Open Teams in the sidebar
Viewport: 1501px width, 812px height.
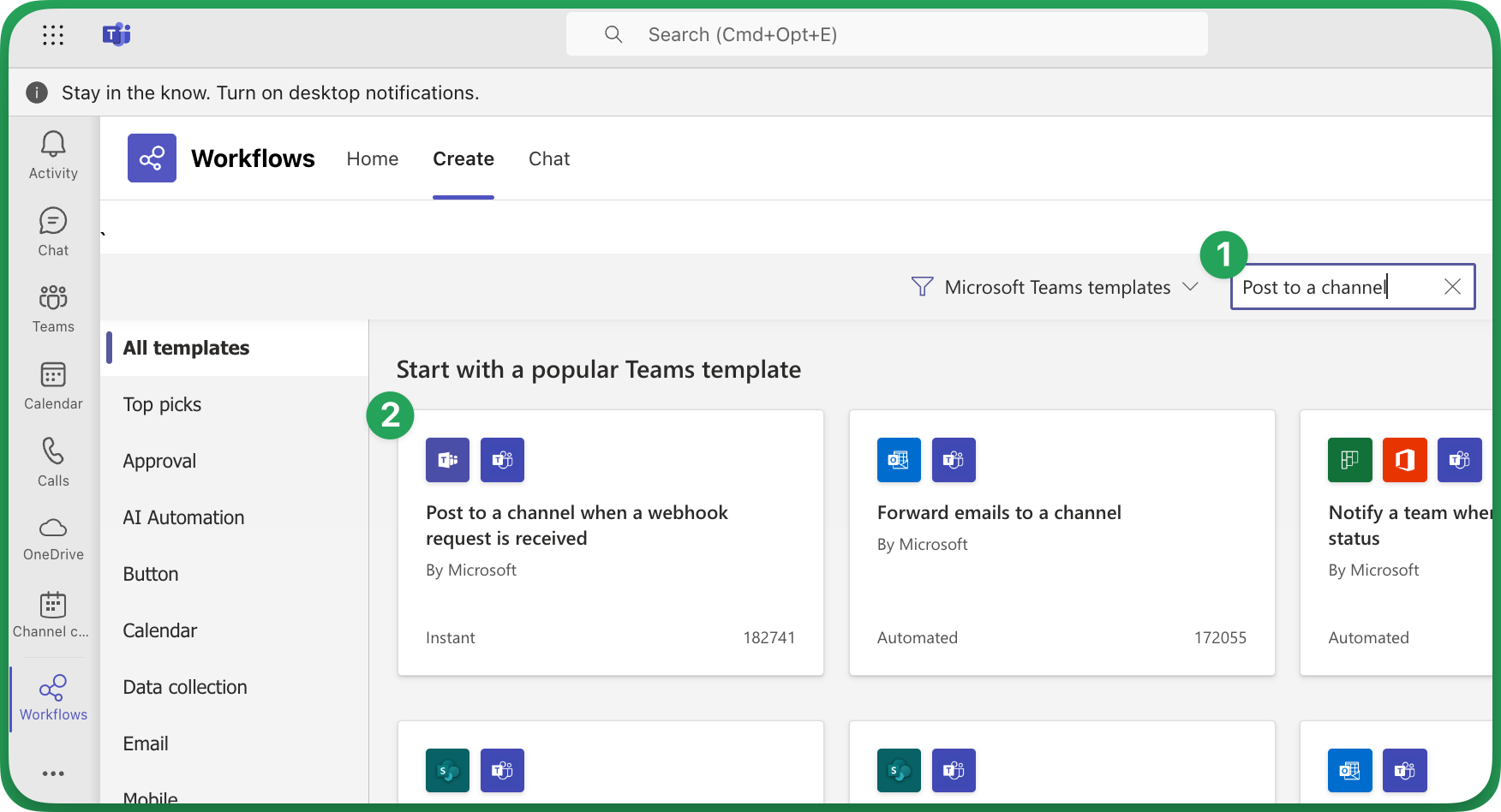53,308
